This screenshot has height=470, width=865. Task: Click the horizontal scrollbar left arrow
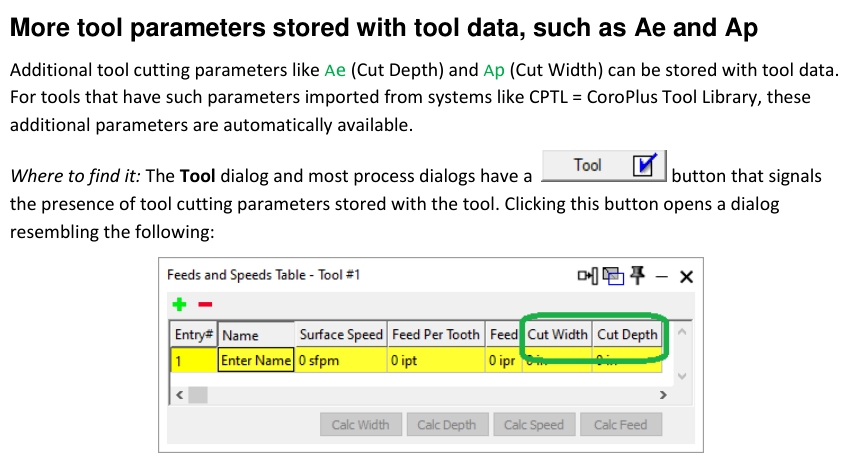[x=179, y=394]
